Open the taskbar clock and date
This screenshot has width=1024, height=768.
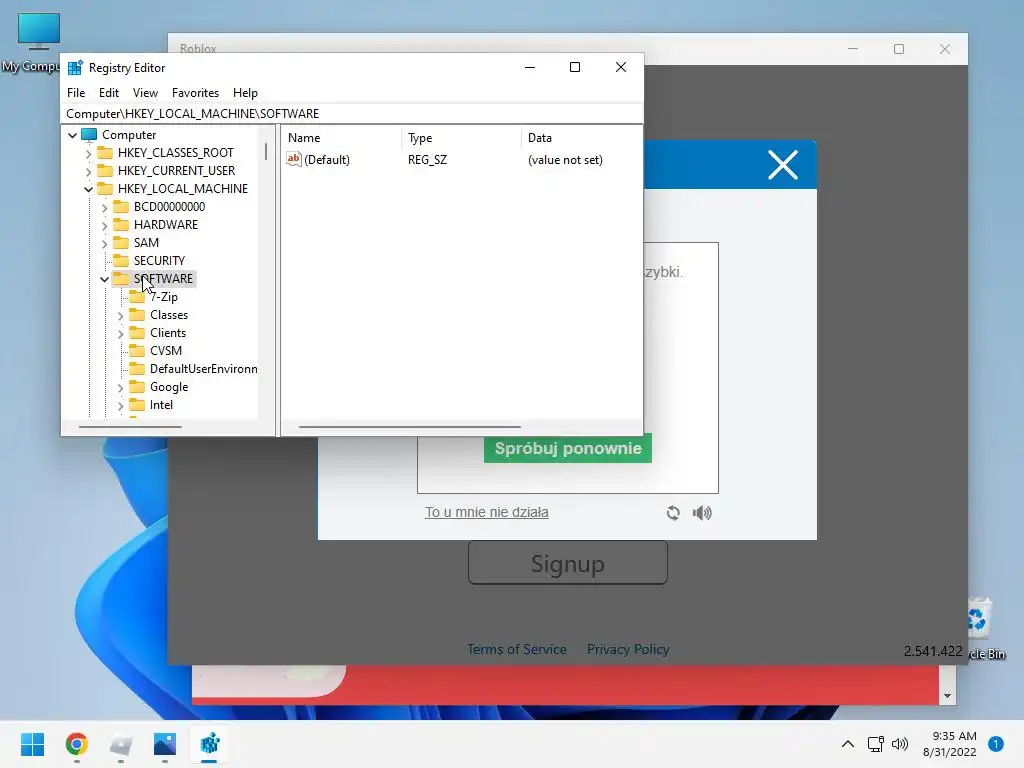coord(950,744)
